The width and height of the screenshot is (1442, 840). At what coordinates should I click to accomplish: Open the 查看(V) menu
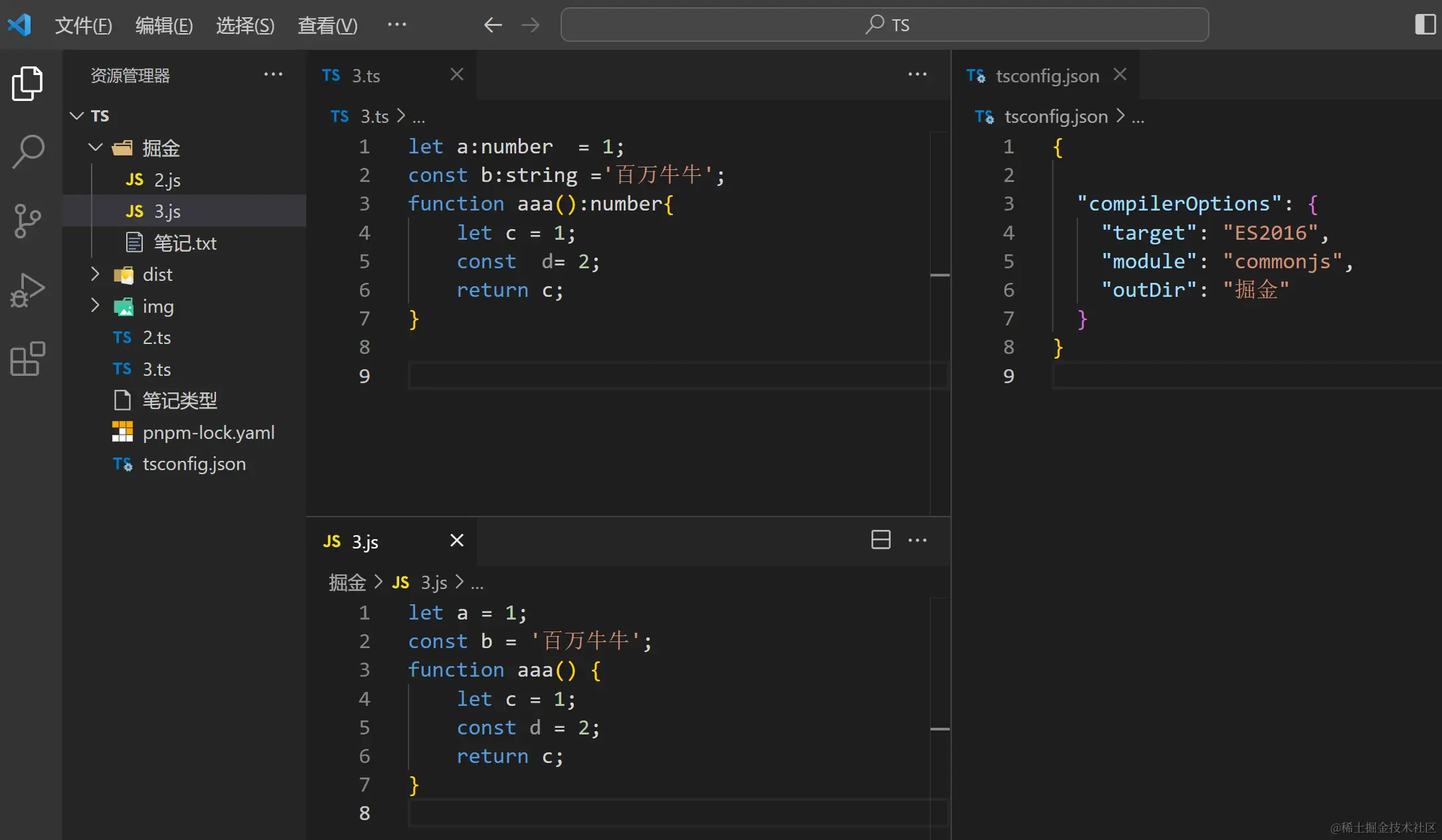[327, 25]
